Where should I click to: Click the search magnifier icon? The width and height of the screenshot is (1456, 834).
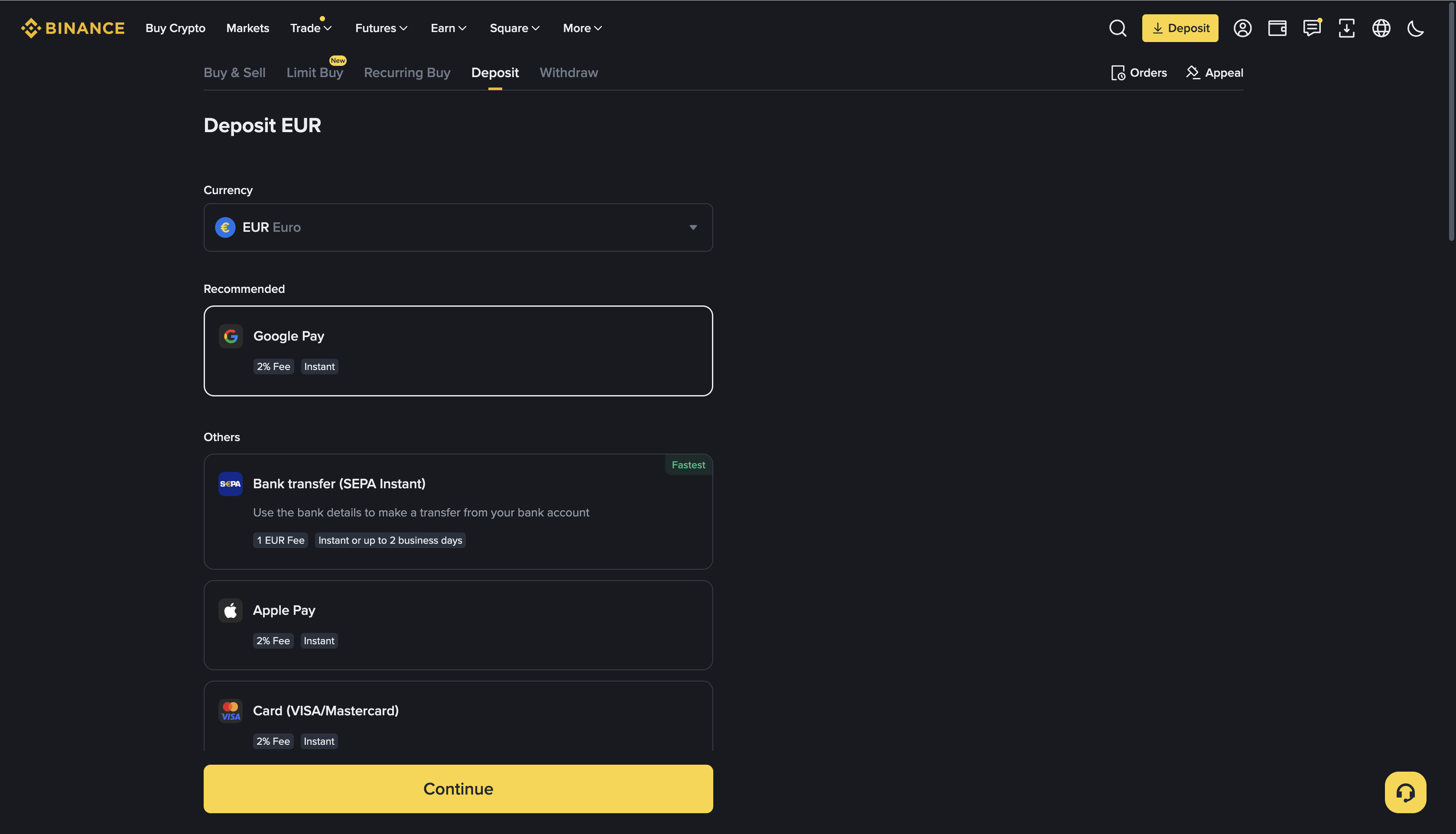point(1118,28)
